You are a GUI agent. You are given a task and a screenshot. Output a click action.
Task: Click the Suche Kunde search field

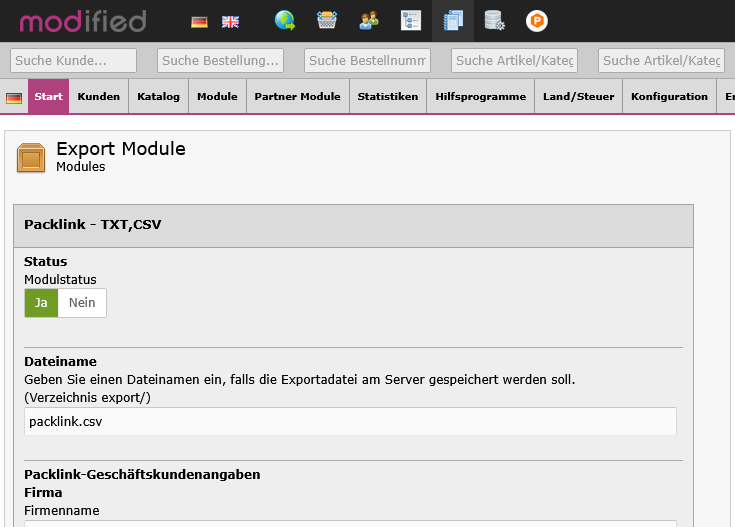[73, 61]
